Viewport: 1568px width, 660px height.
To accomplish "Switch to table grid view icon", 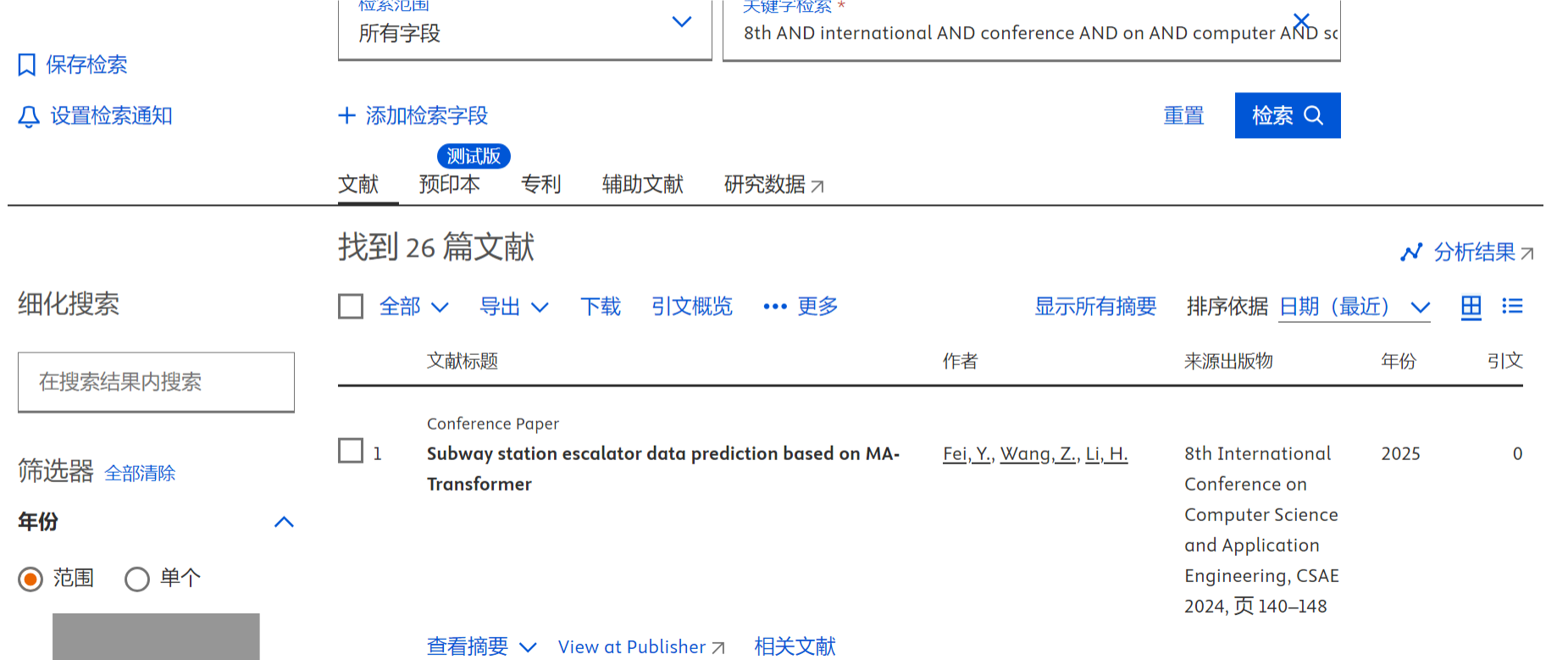I will point(1471,307).
